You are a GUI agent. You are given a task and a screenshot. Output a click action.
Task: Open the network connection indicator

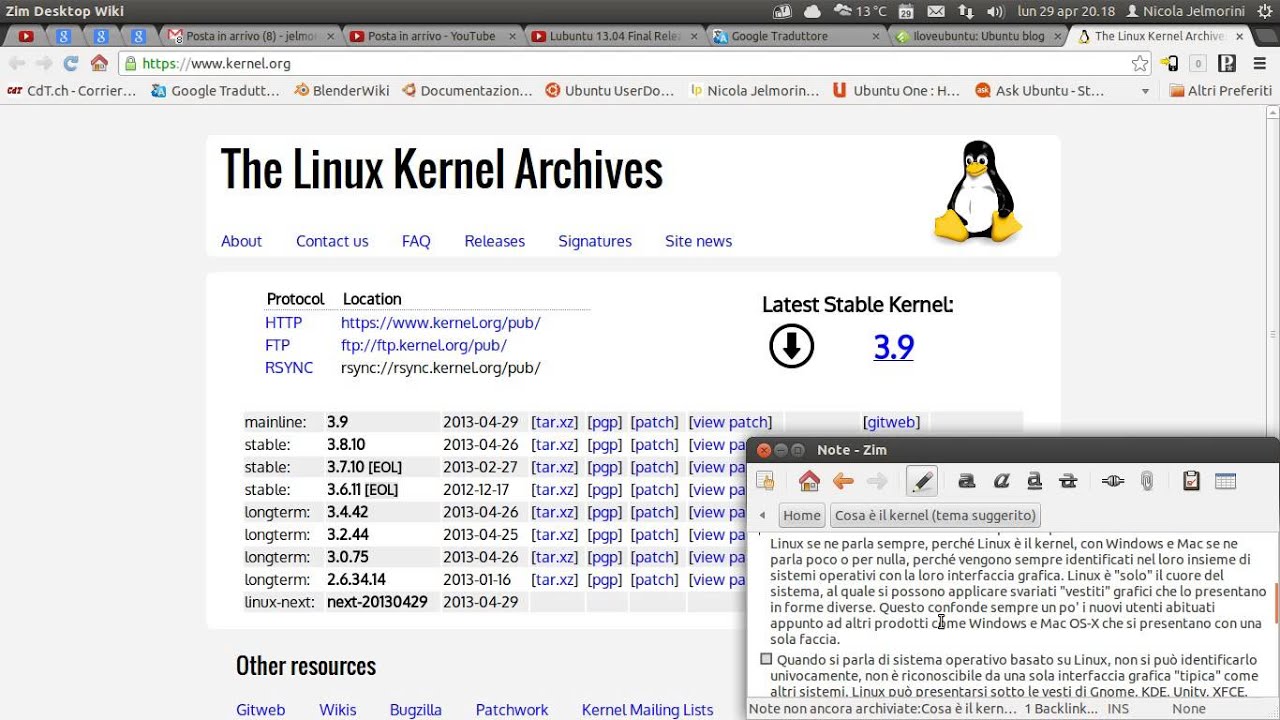click(966, 11)
